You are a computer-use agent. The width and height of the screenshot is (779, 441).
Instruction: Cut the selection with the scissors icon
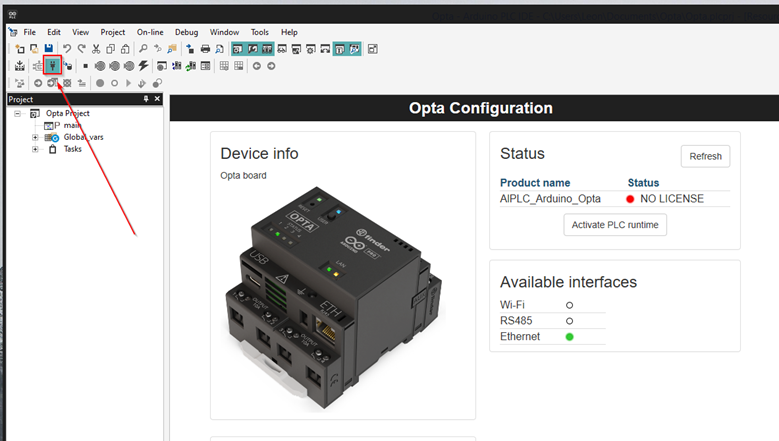[96, 49]
